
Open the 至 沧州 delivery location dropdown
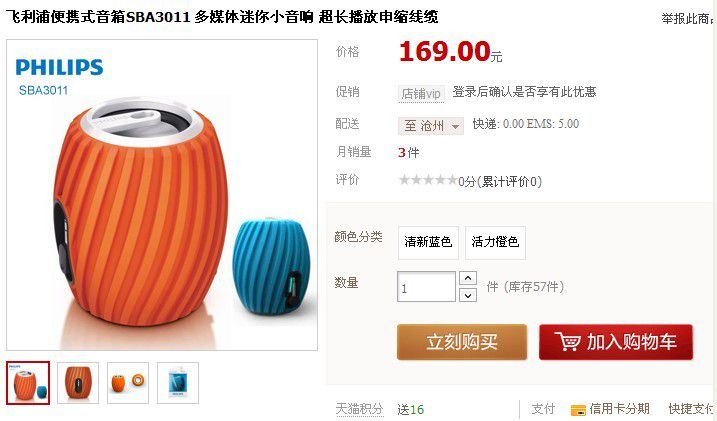tap(431, 126)
